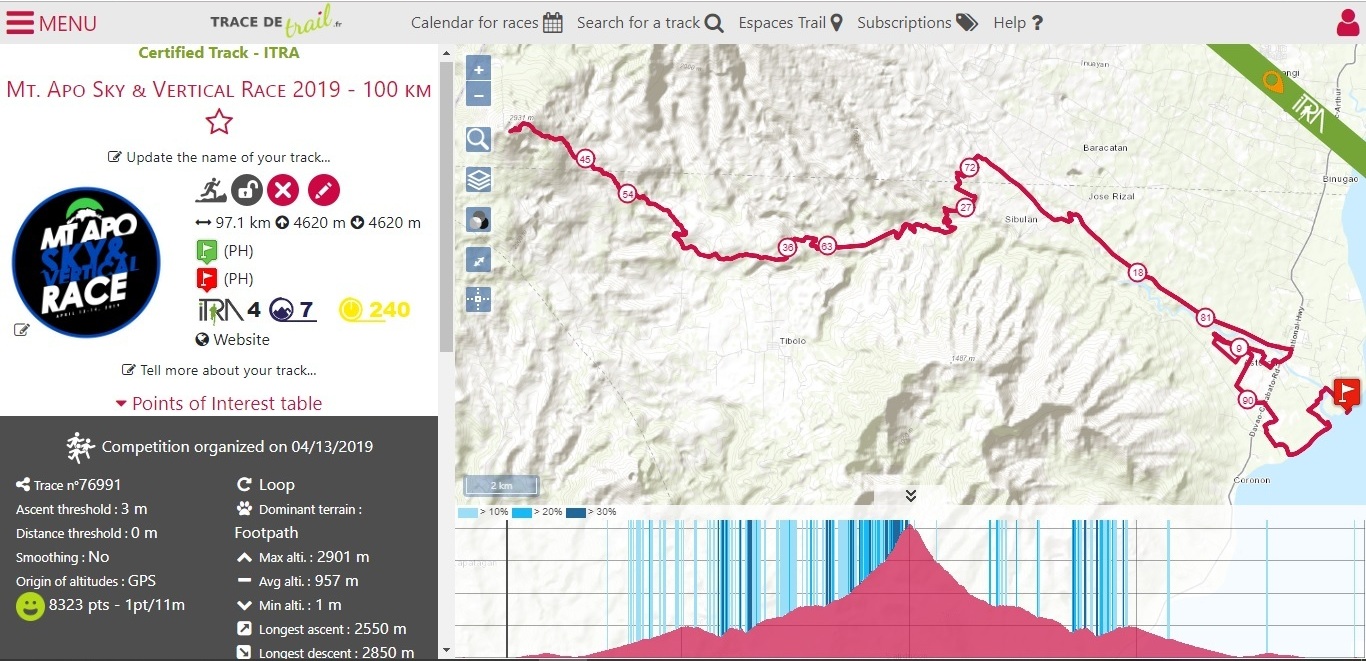
Task: Click the elevation profile summit peak
Action: coord(909,528)
